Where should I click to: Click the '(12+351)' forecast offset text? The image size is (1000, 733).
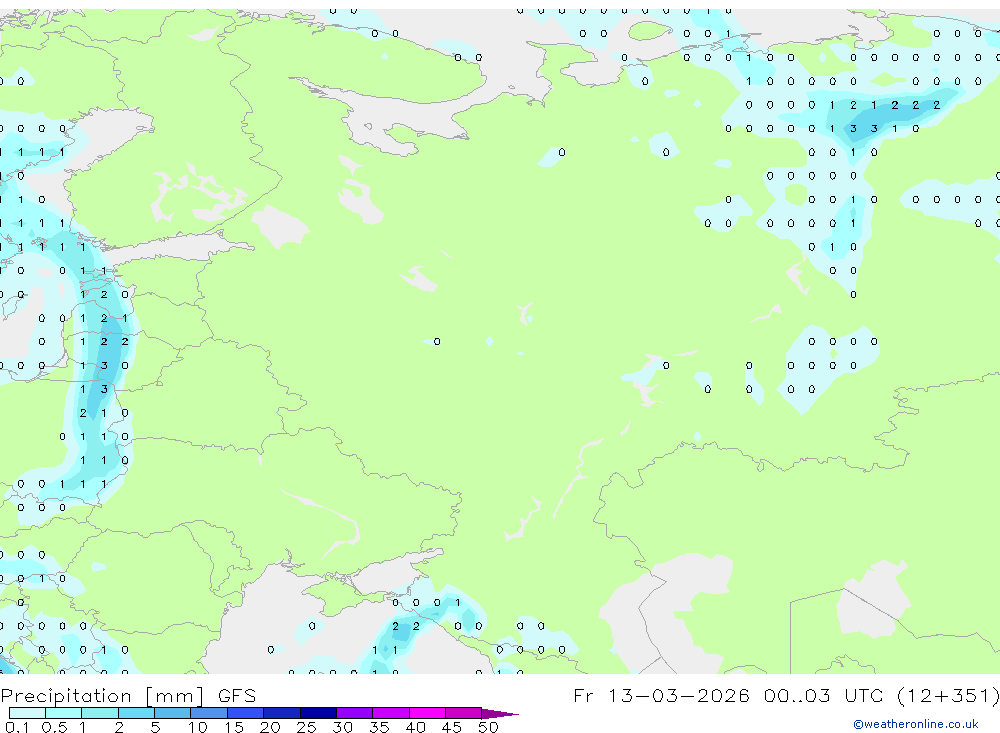coord(948,695)
